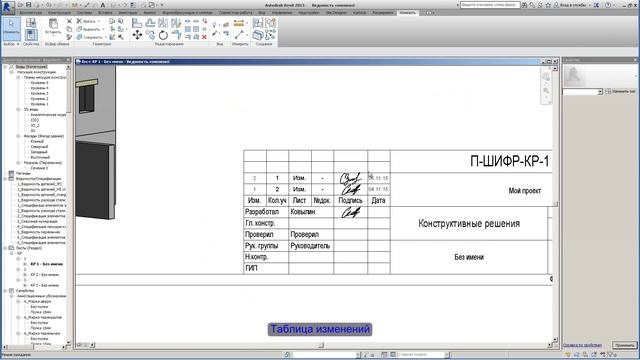Image resolution: width=640 pixels, height=360 pixels.
Task: Select the Rotate tool icon
Action: point(163,35)
